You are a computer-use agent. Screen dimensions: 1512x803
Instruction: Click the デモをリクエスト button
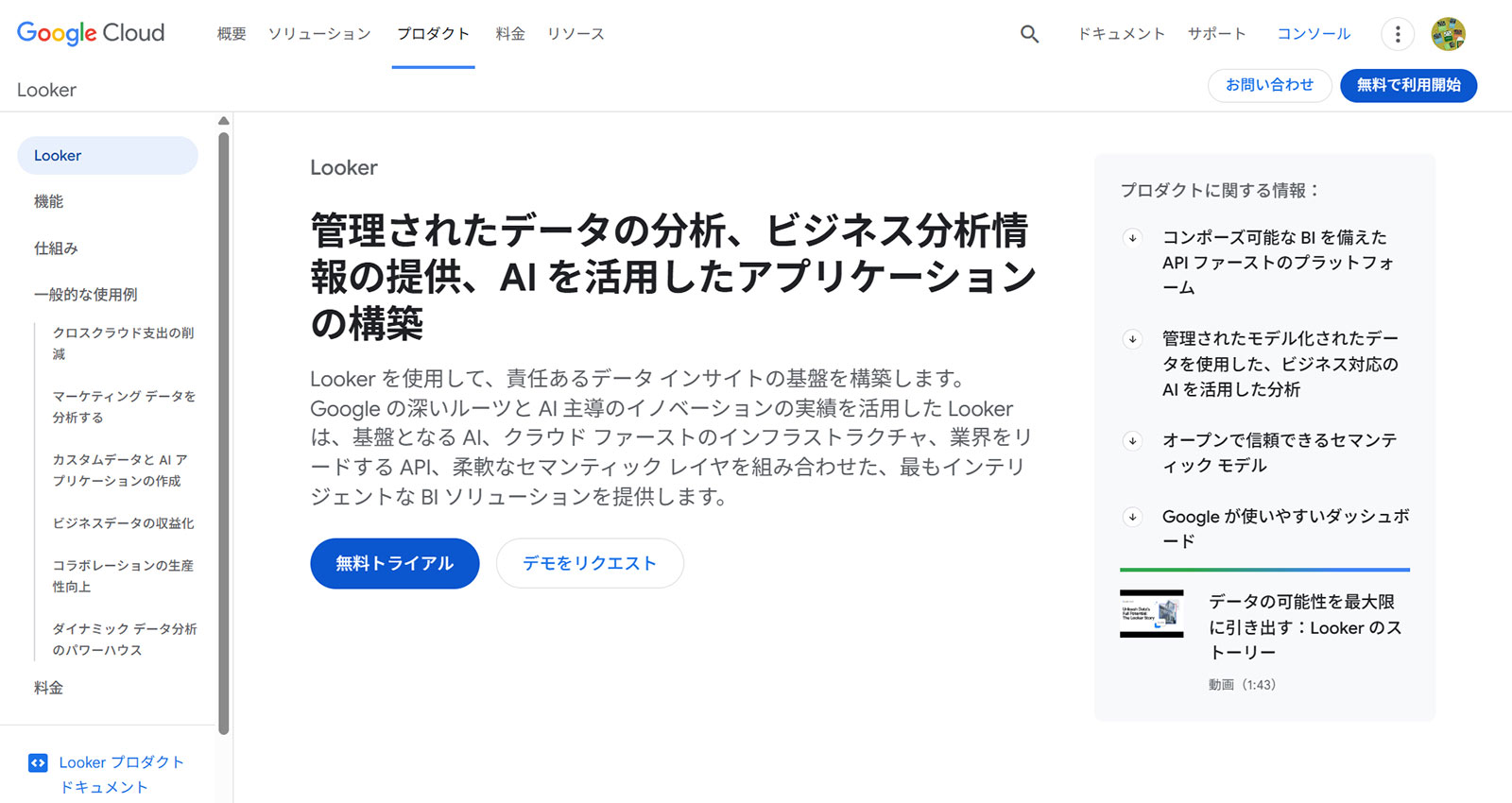pyautogui.click(x=590, y=563)
